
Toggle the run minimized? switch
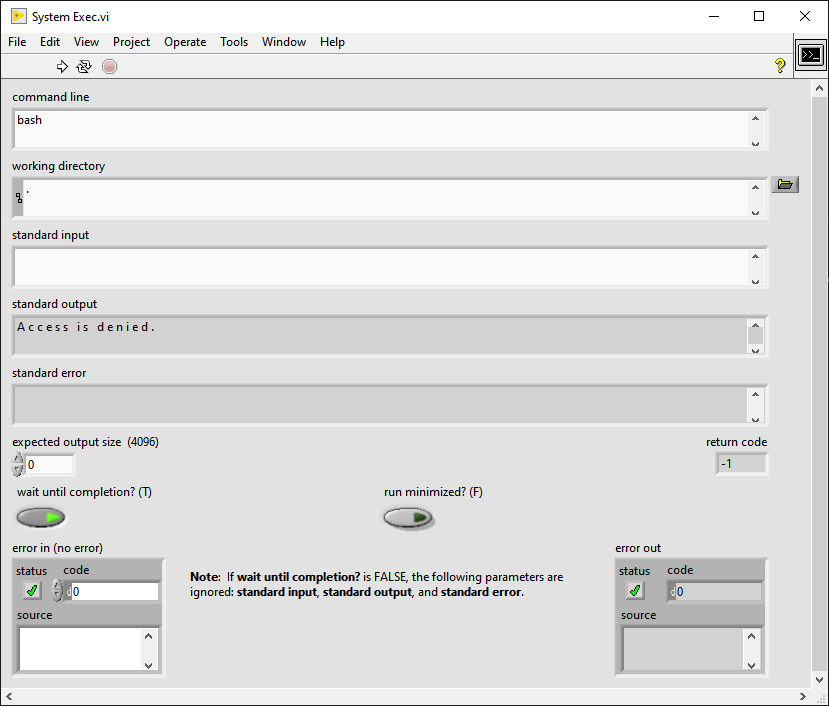coord(408,518)
